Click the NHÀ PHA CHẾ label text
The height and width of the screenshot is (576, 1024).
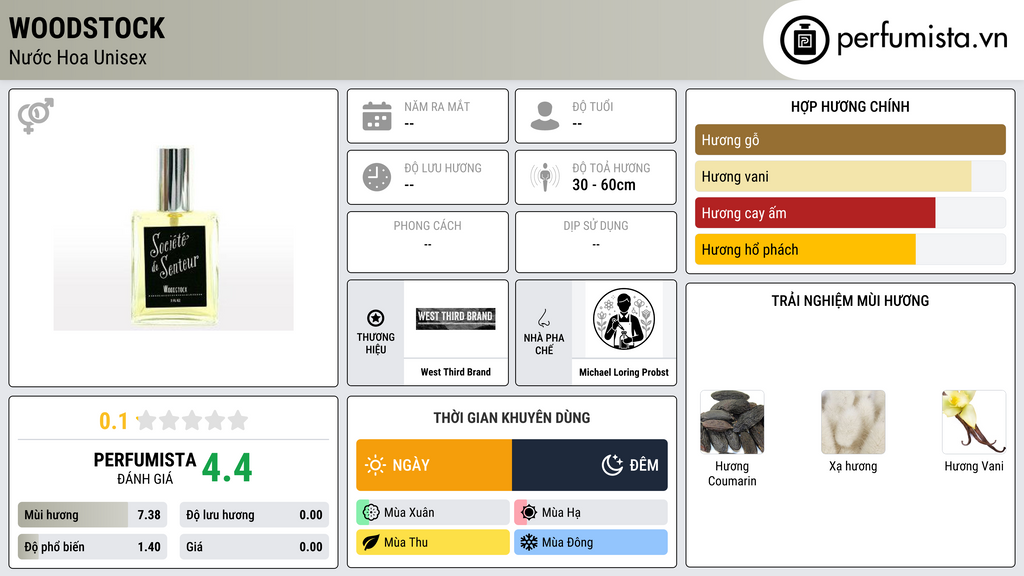tap(543, 344)
